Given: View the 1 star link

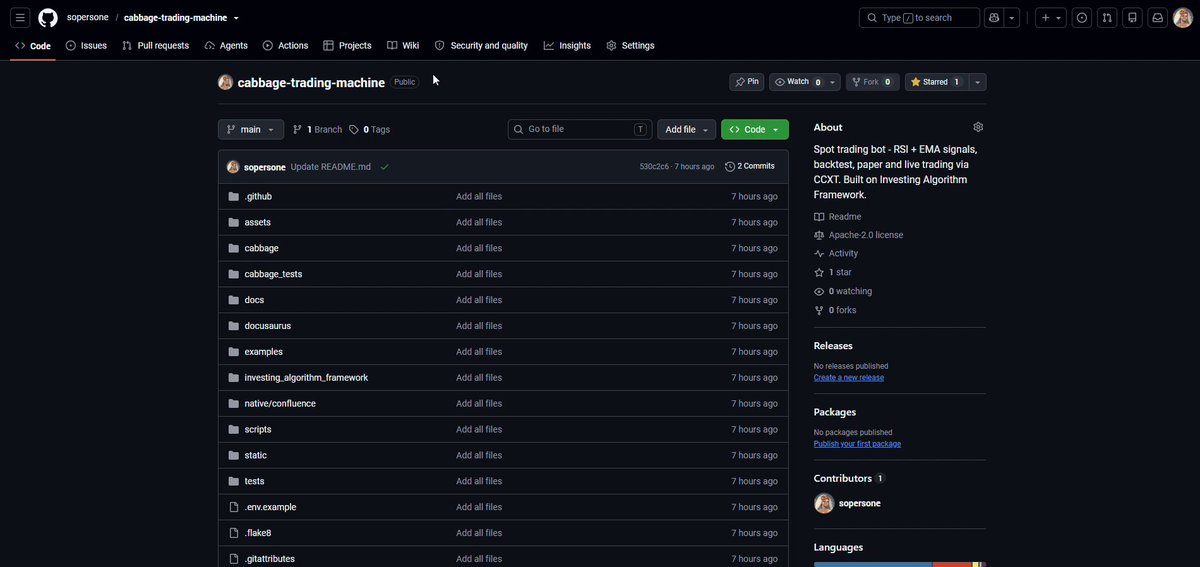Looking at the screenshot, I should point(833,272).
